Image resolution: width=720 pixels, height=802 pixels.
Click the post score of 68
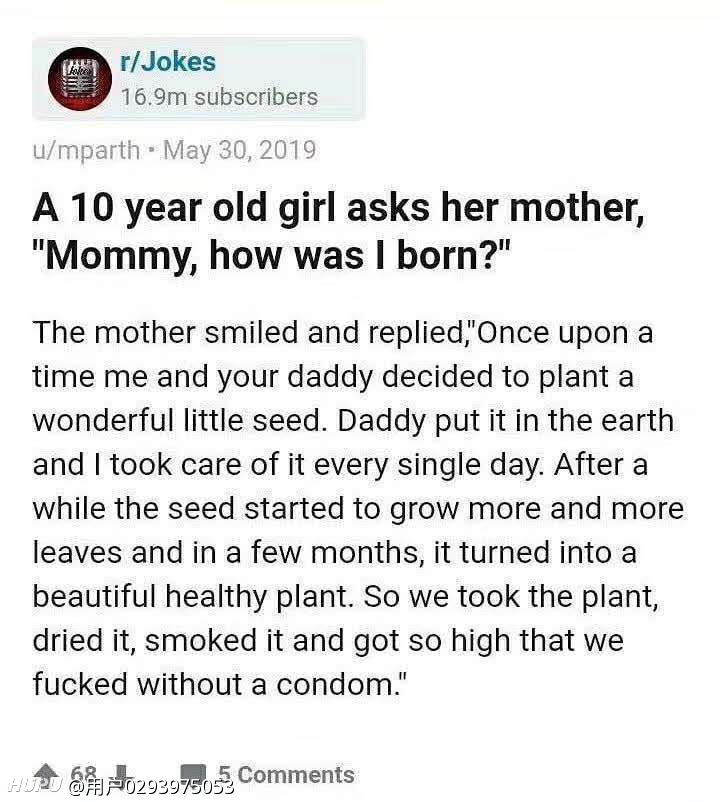click(x=84, y=772)
